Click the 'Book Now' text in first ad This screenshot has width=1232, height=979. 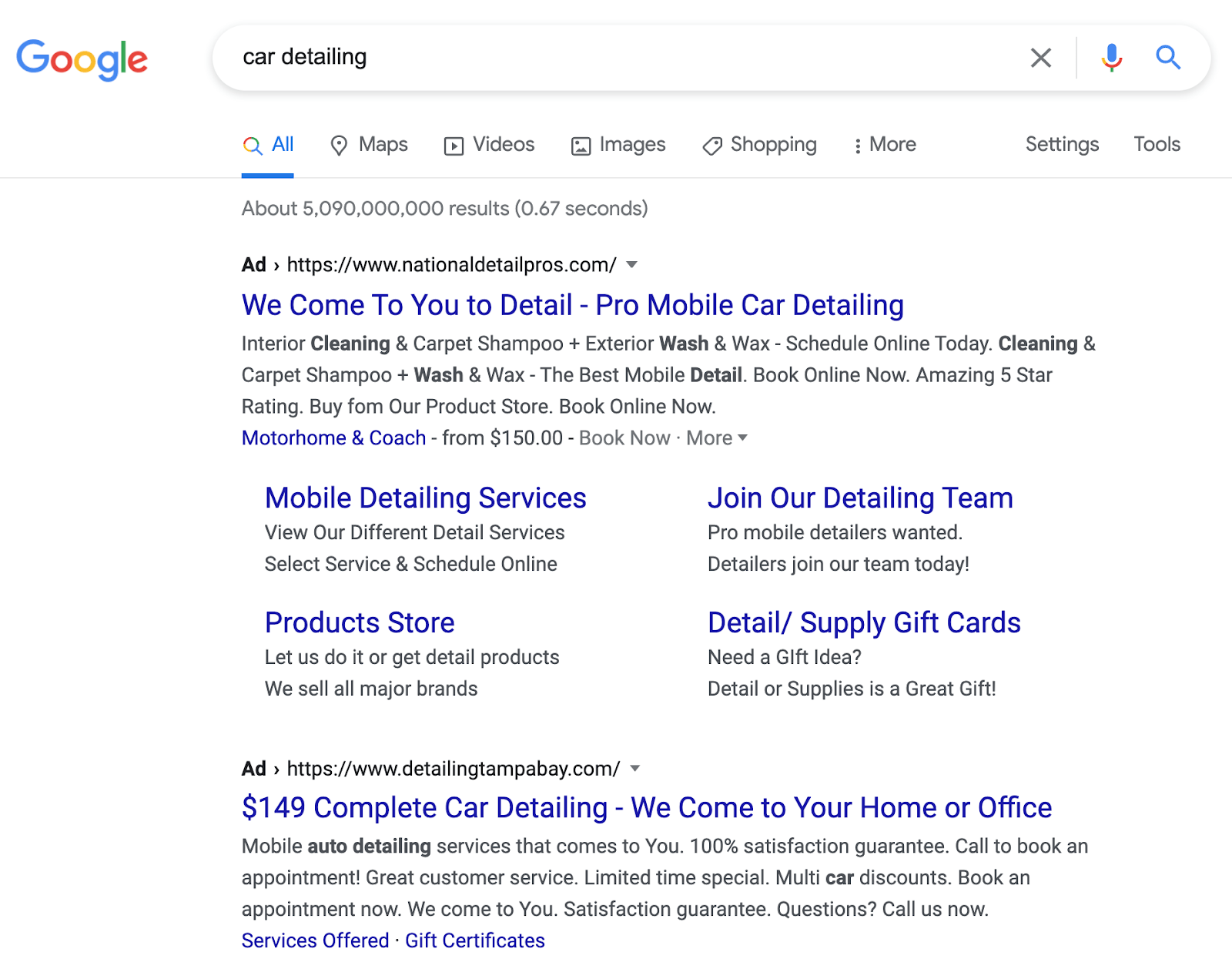coord(624,438)
